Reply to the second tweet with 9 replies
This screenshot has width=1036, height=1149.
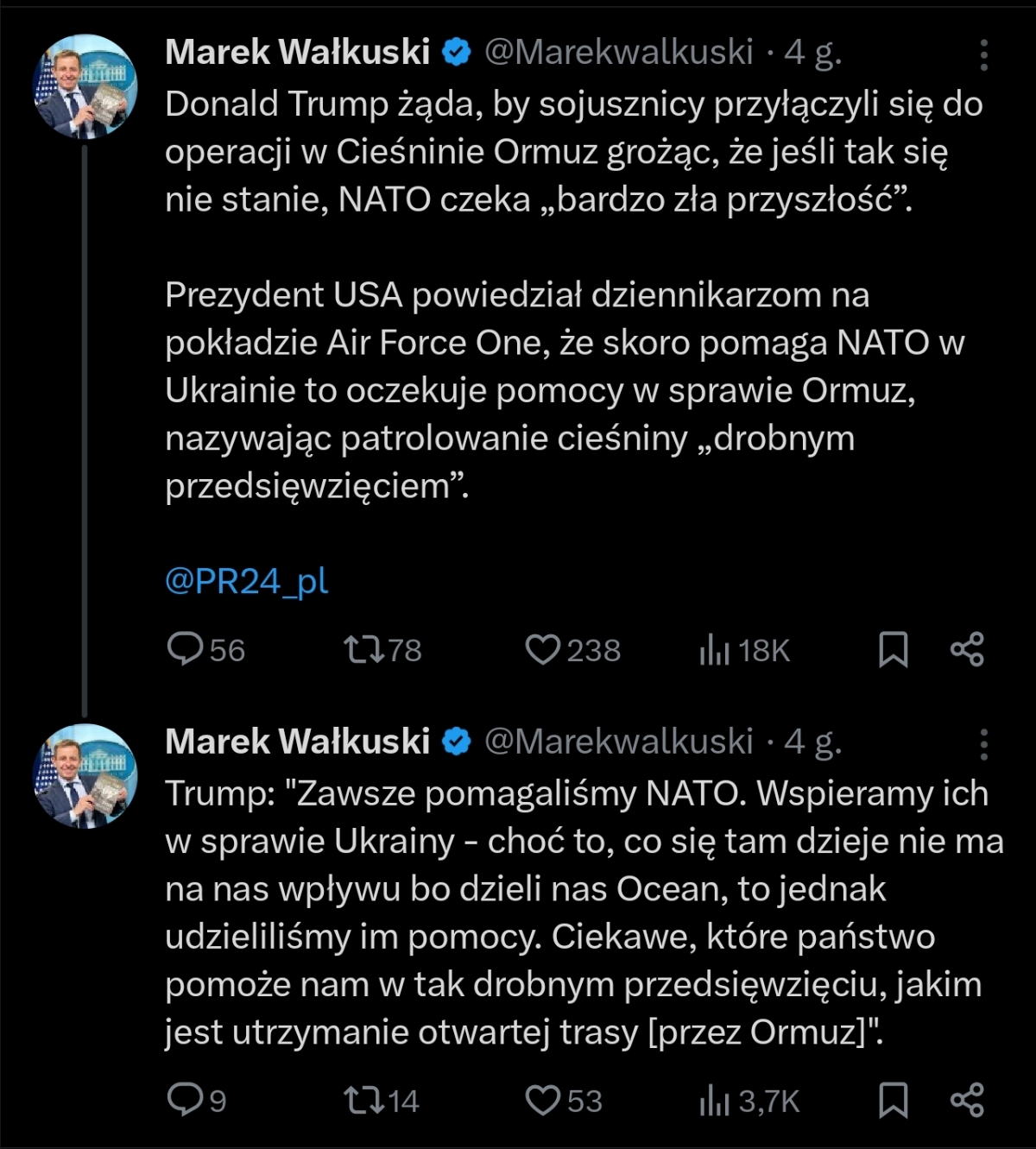[185, 1100]
